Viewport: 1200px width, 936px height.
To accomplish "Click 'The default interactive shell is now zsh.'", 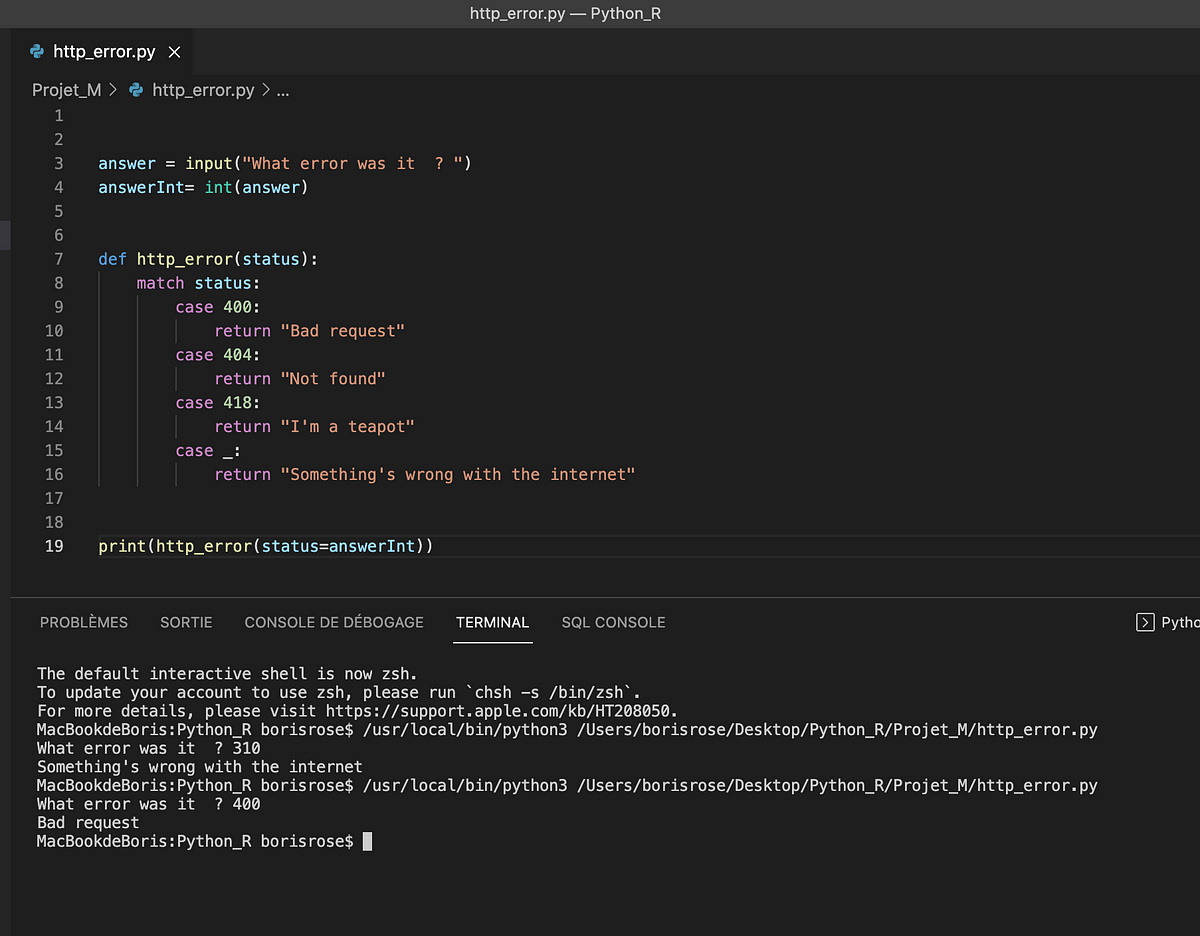I will pos(227,673).
